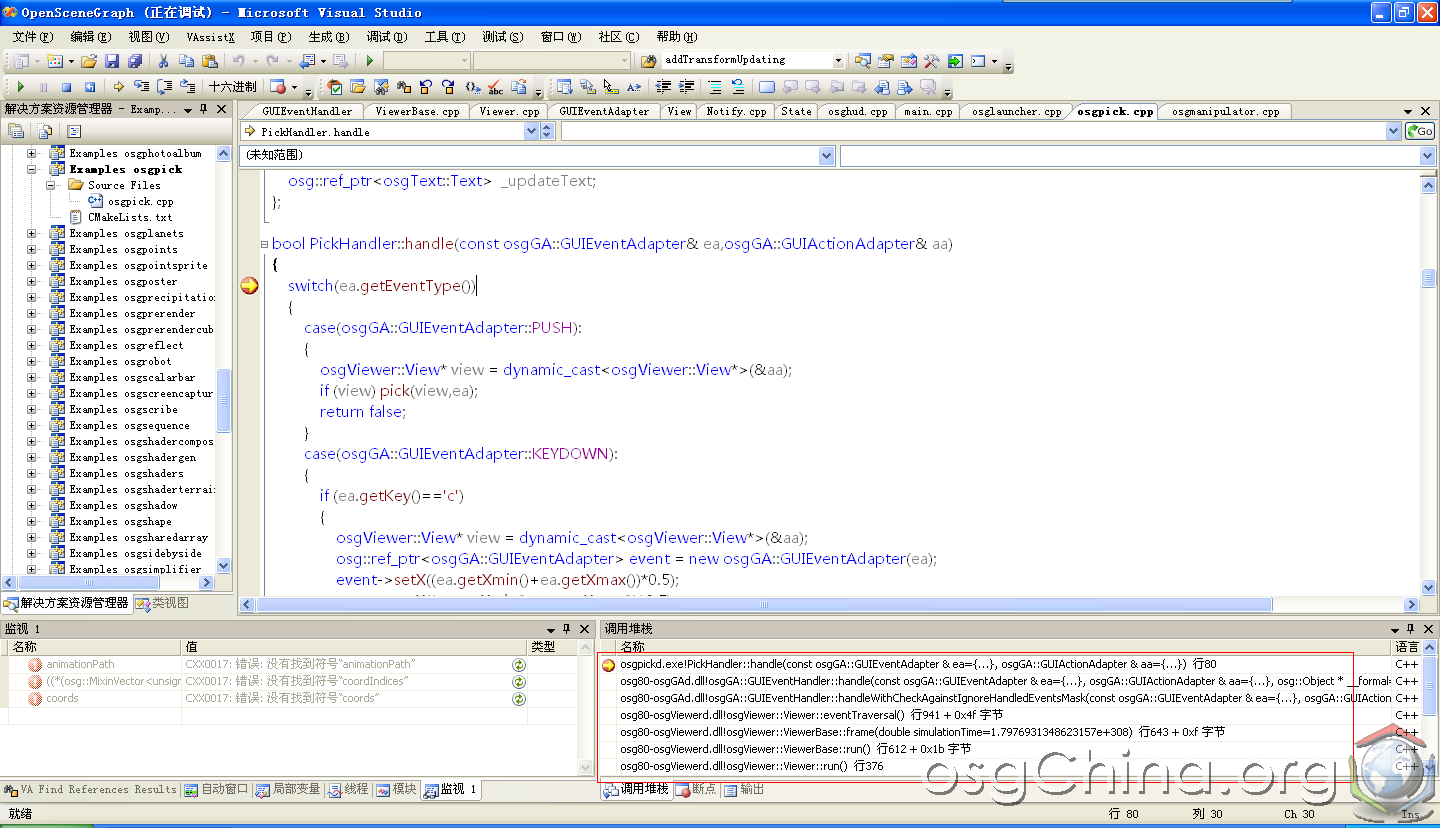Collapse the Source Files folder

[x=50, y=185]
